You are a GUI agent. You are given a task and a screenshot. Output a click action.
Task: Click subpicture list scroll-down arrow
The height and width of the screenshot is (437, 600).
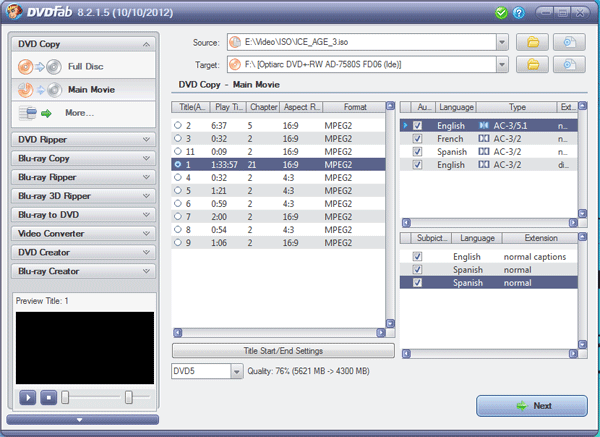tap(582, 344)
